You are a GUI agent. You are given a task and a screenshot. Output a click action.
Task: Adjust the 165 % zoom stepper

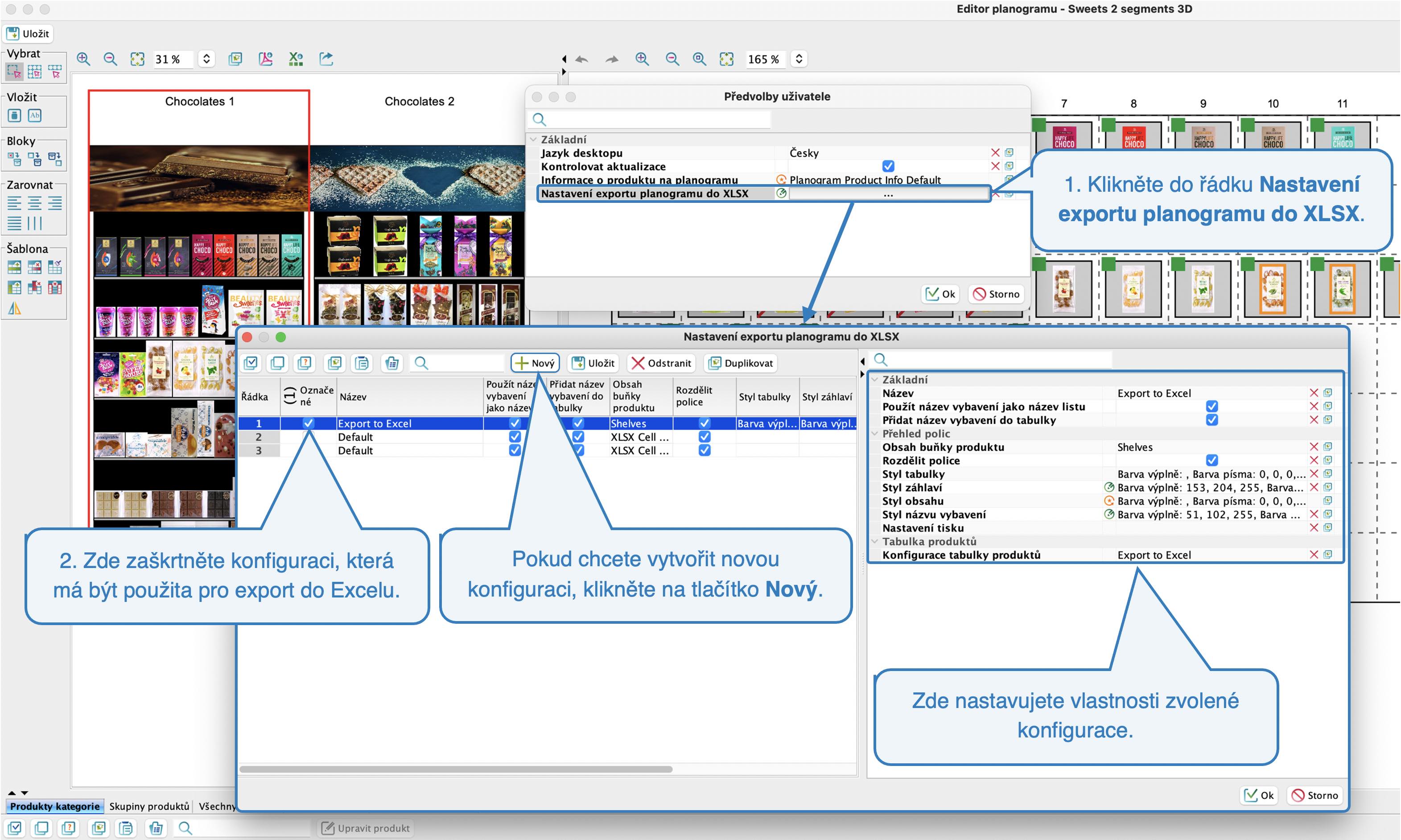[x=799, y=59]
